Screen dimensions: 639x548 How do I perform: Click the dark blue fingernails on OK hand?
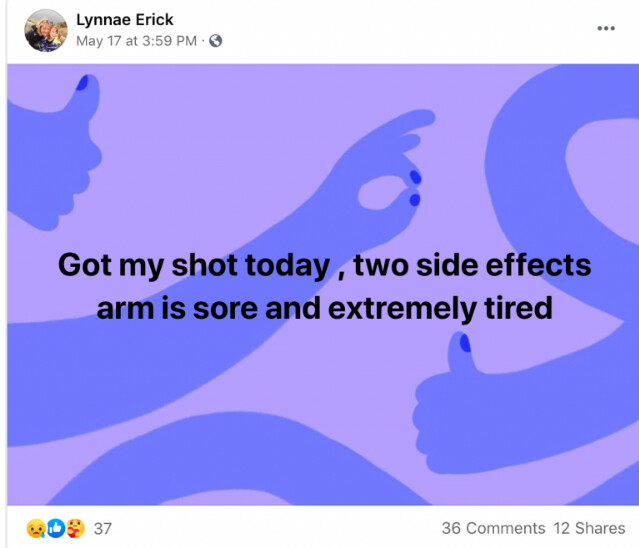(413, 190)
